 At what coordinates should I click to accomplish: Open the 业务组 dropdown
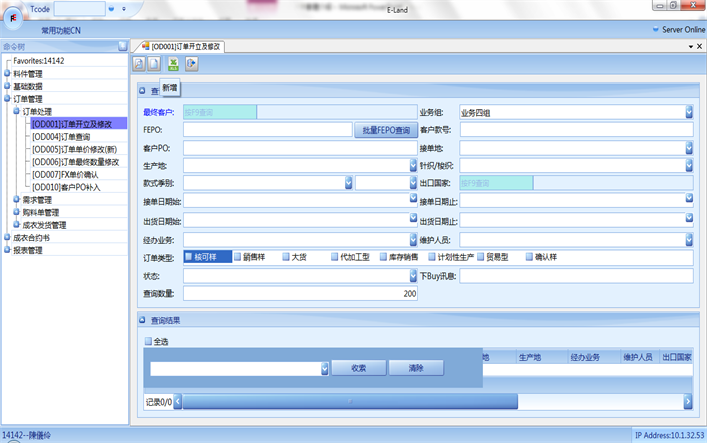point(691,112)
